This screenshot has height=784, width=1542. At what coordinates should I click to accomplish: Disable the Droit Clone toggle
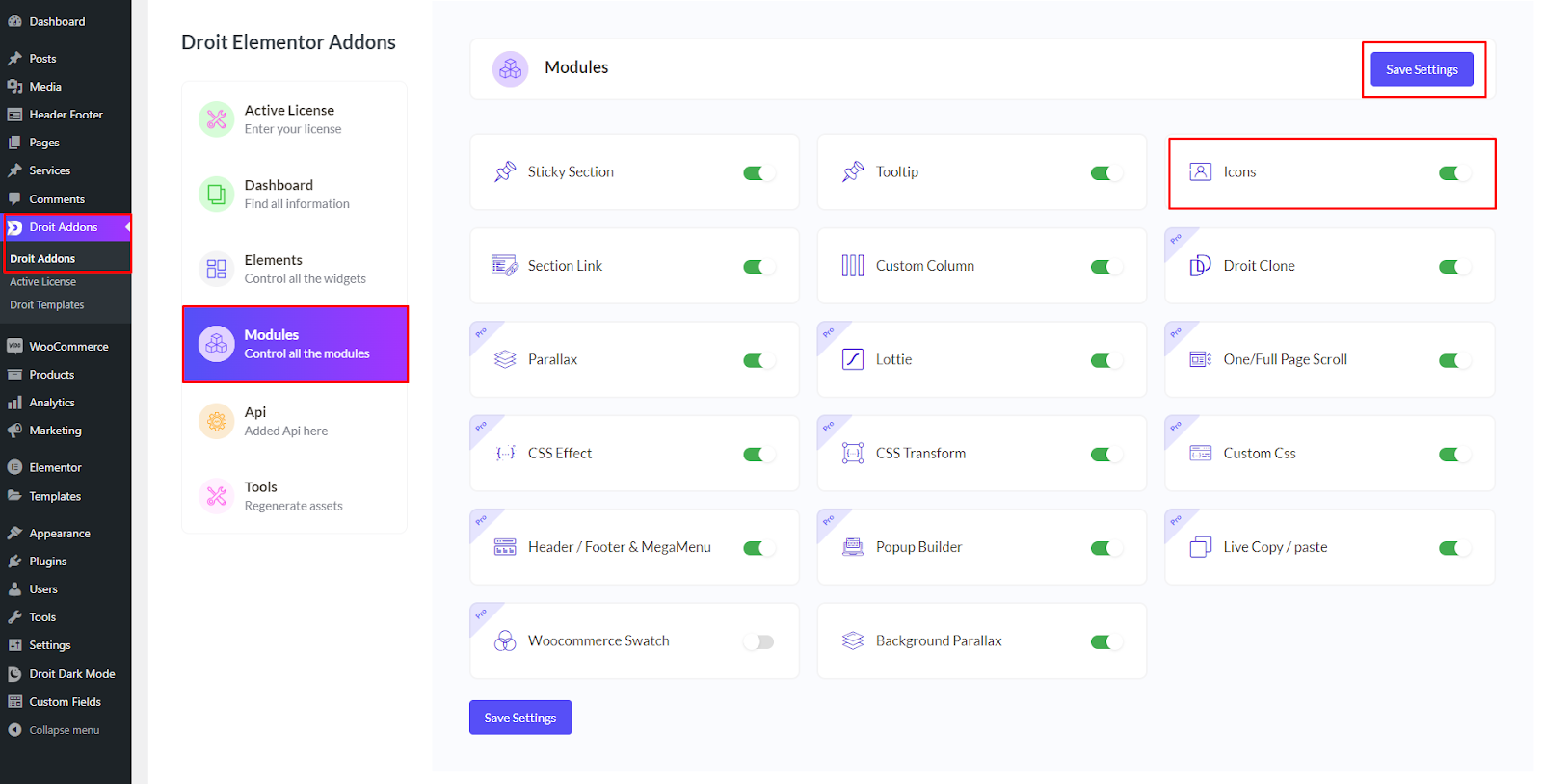(x=1454, y=267)
